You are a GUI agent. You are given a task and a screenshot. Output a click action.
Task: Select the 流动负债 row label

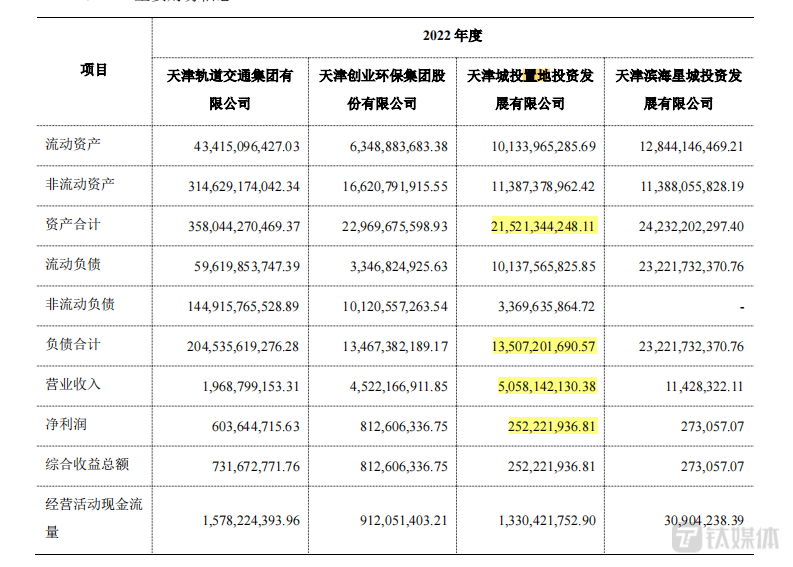click(73, 264)
